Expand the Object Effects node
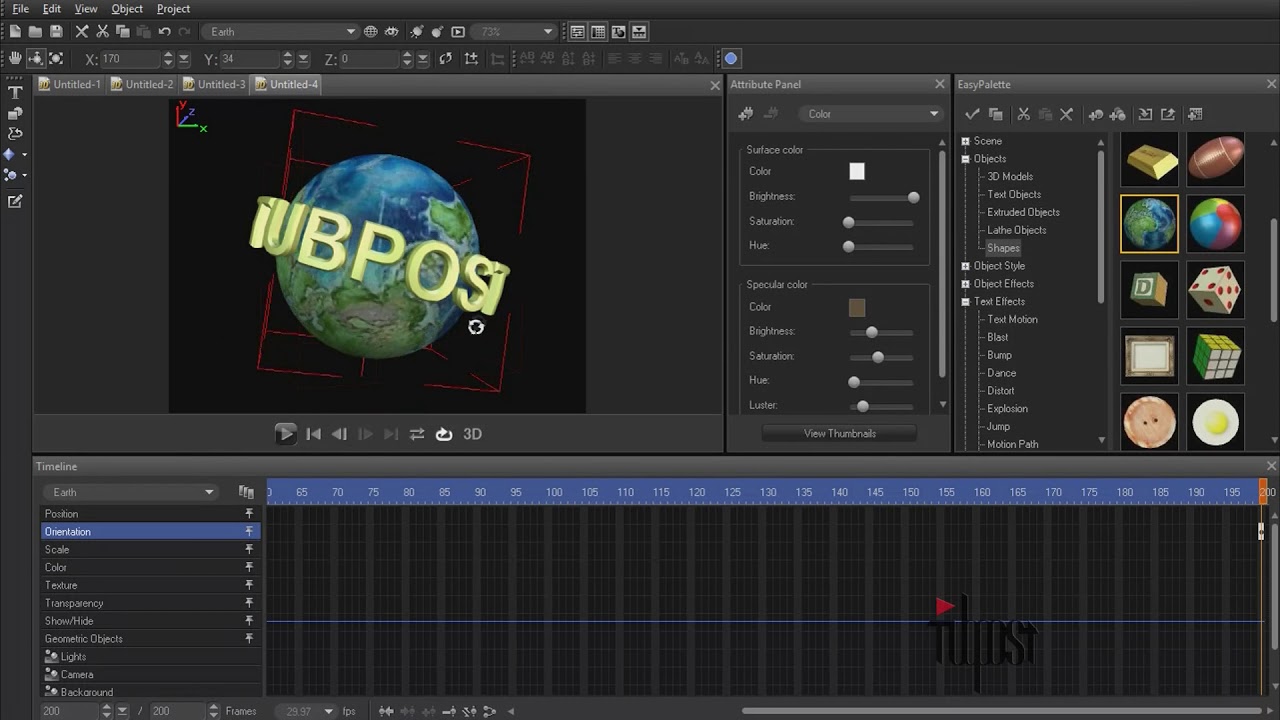Viewport: 1280px width, 720px height. tap(966, 284)
